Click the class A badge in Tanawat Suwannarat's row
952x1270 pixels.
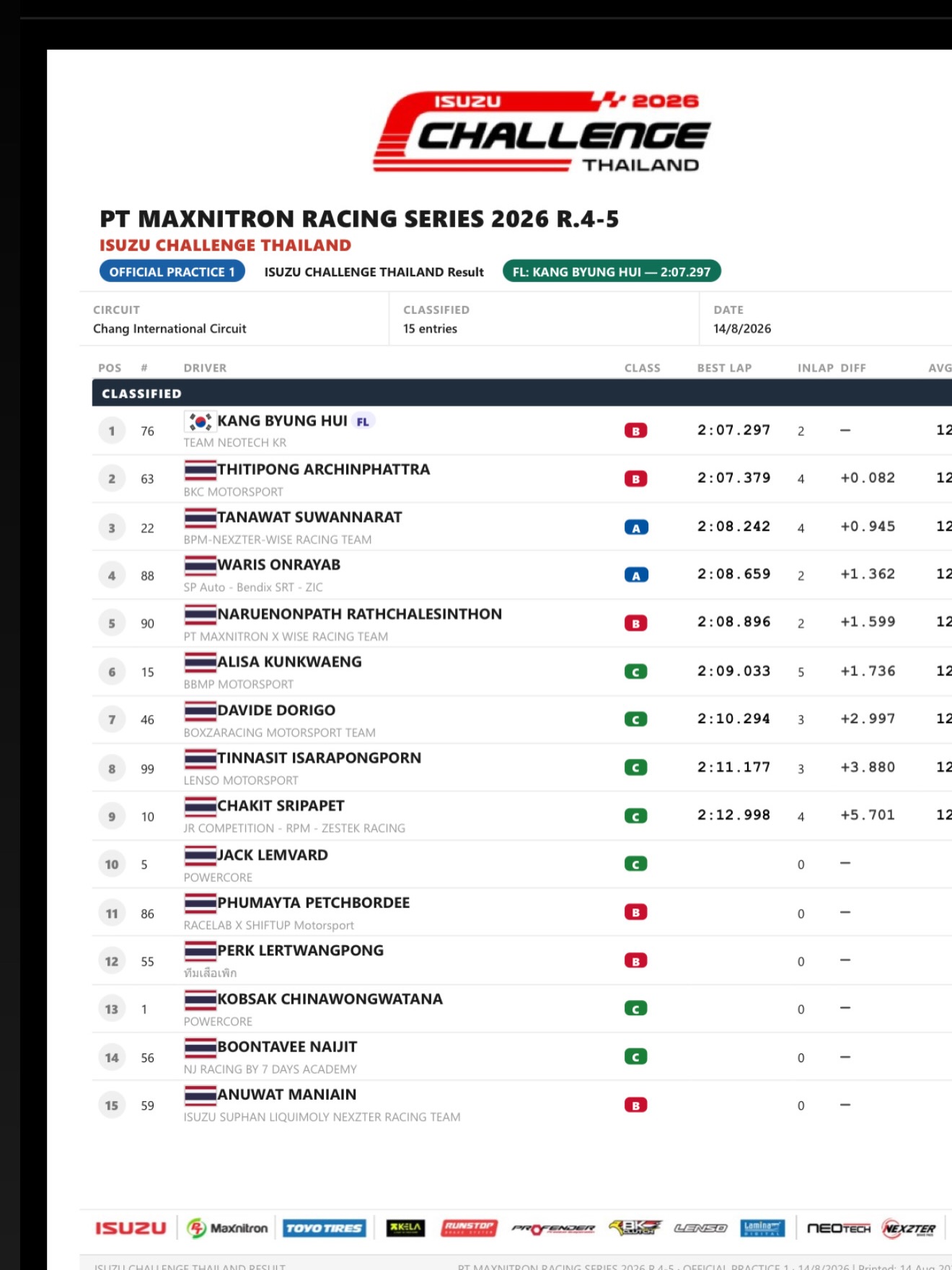click(x=635, y=527)
